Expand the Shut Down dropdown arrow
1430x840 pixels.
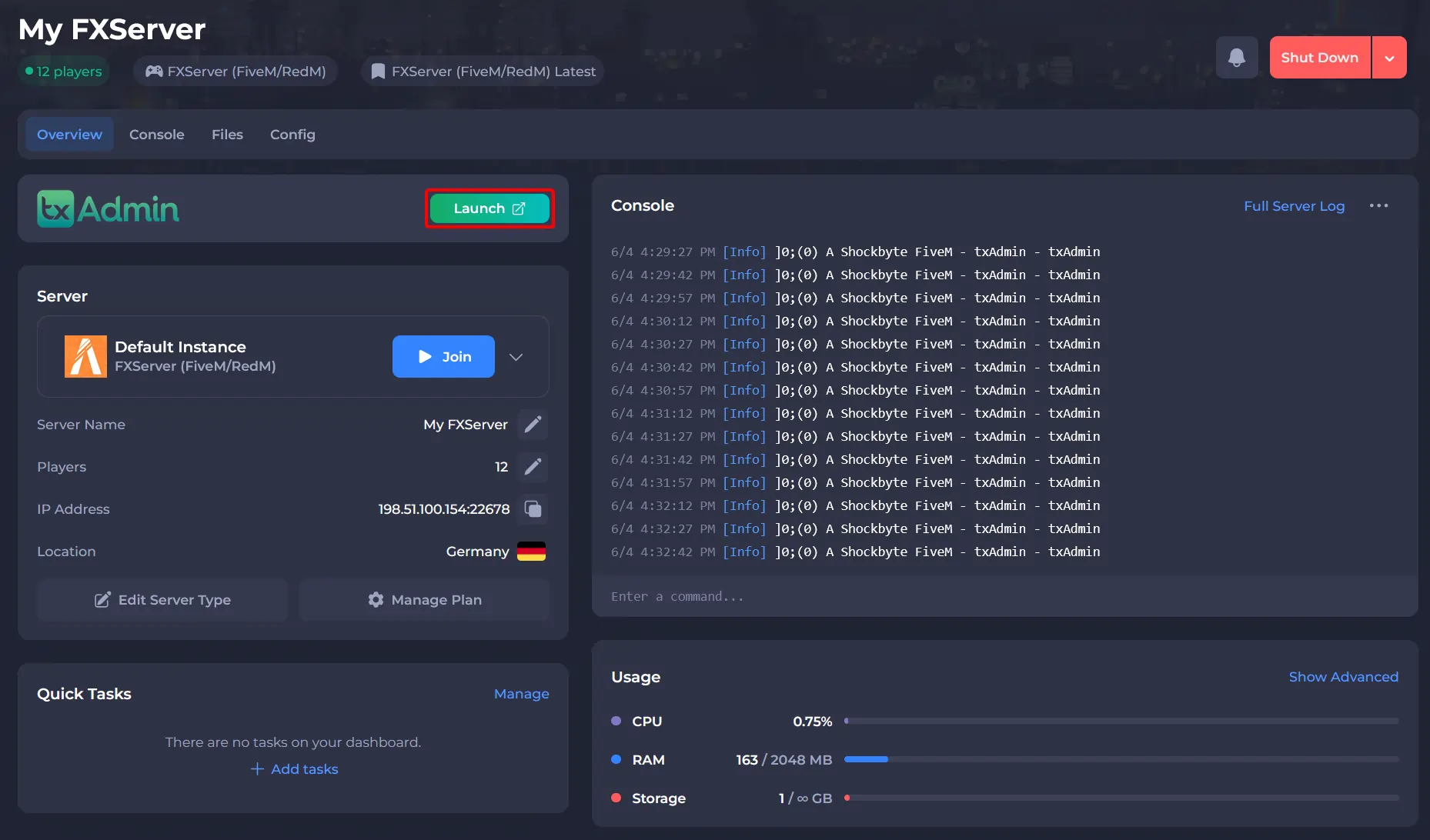[1389, 58]
